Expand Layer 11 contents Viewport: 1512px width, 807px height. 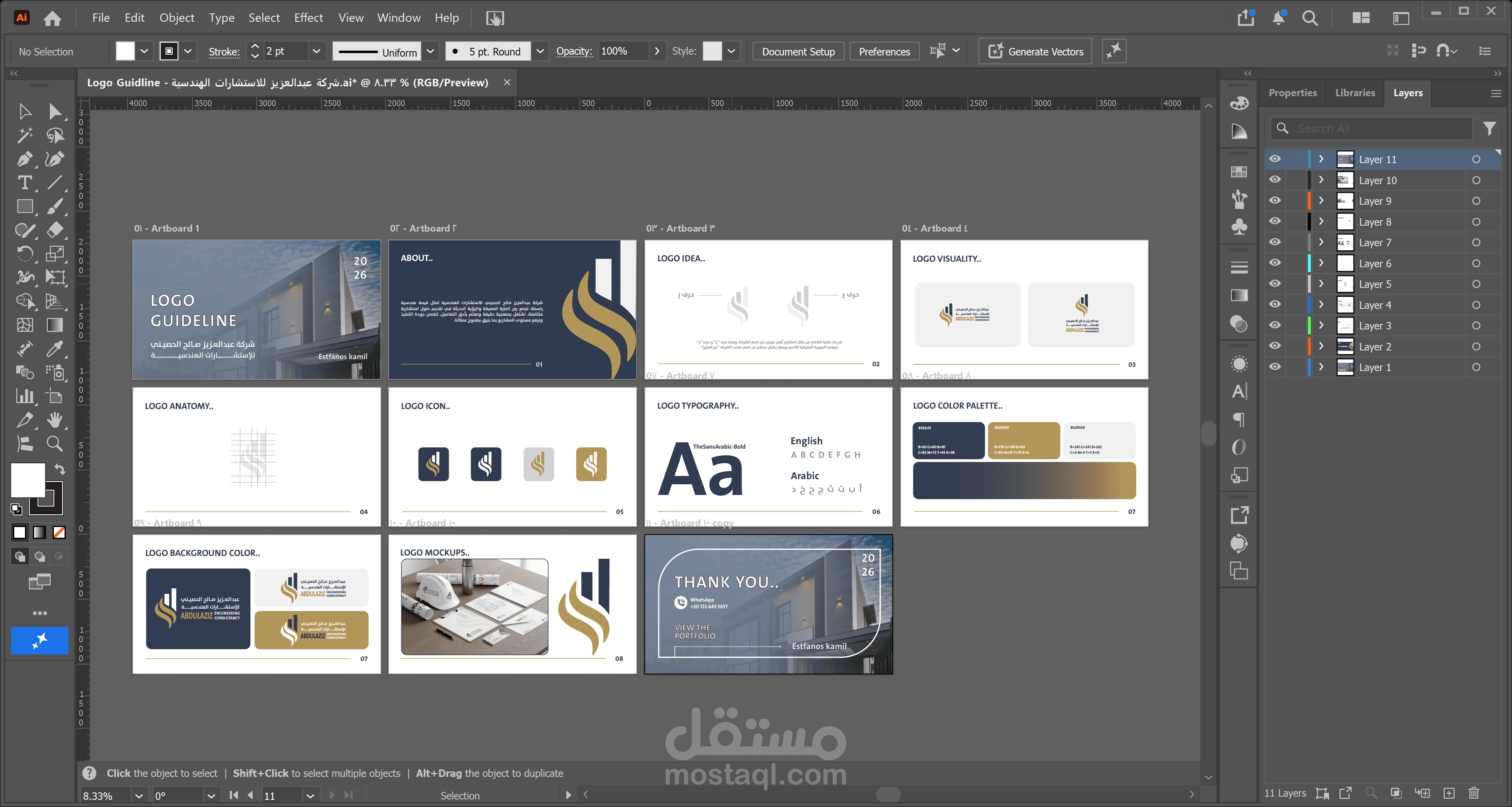tap(1321, 159)
